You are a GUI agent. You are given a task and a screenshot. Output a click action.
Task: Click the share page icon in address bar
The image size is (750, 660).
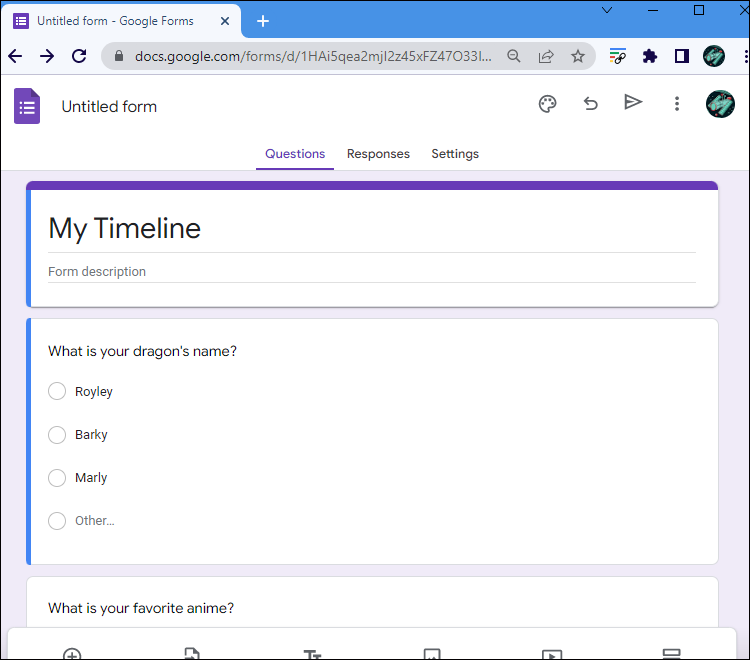546,56
